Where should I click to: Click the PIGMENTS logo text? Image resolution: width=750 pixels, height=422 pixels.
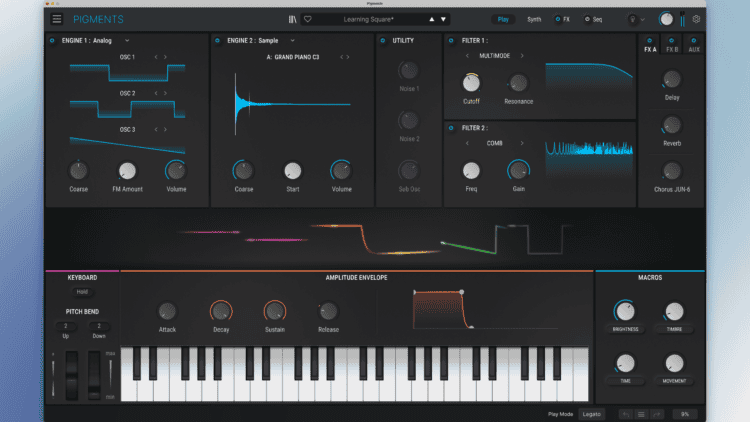click(x=98, y=19)
